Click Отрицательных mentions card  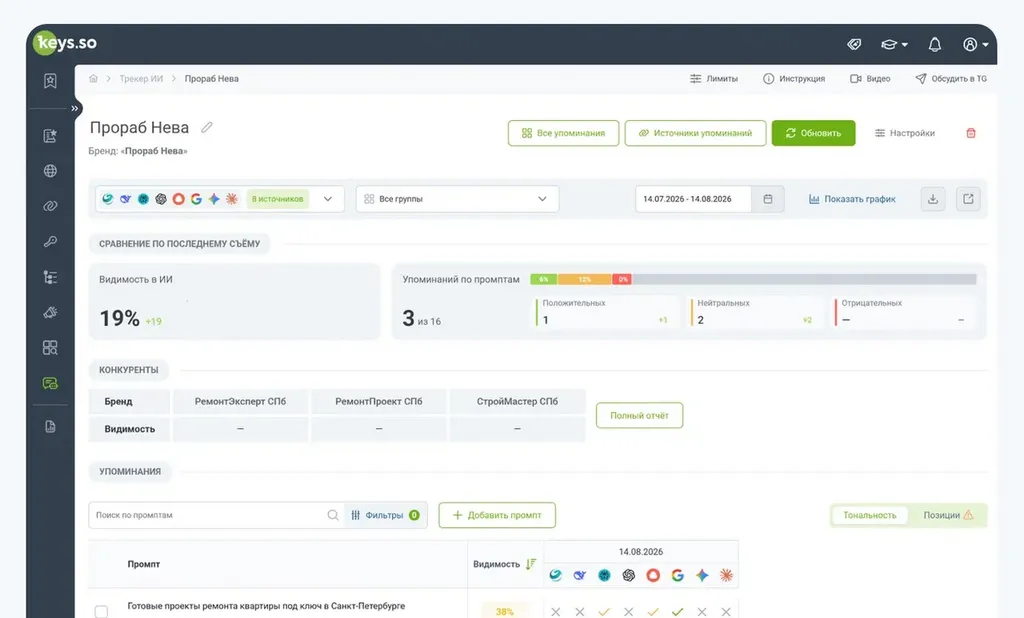click(904, 312)
